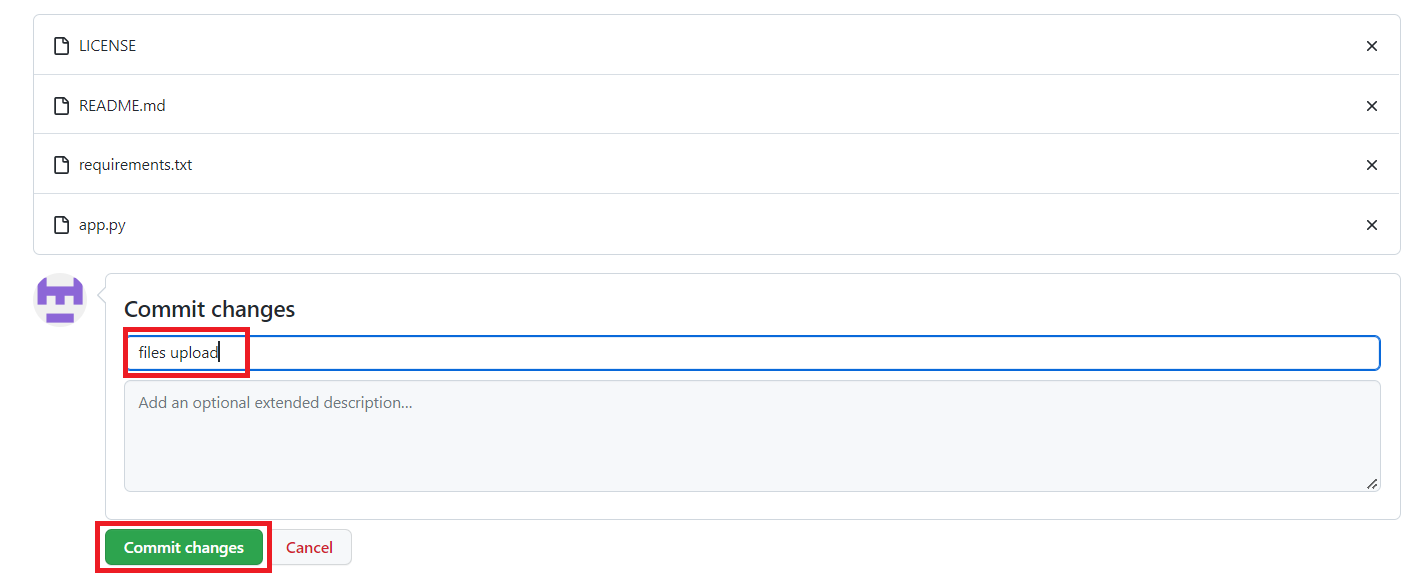The height and width of the screenshot is (584, 1420).
Task: Focus the commit message field containing "files upload"
Action: coord(750,353)
